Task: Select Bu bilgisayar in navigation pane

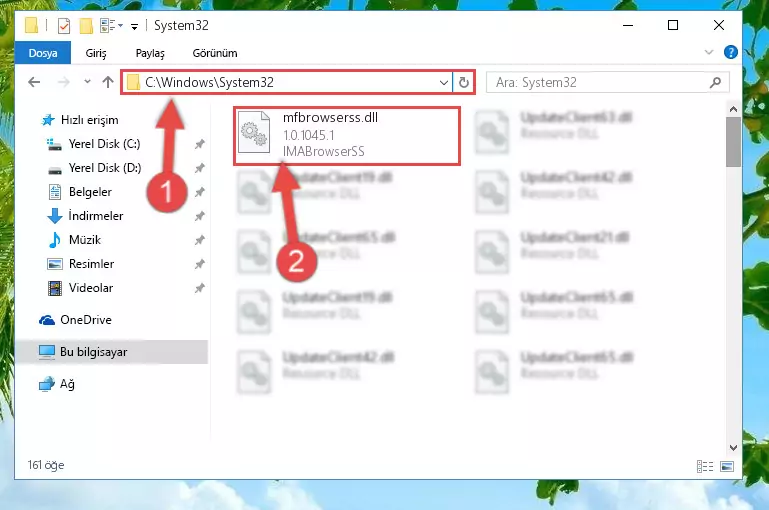Action: point(111,352)
